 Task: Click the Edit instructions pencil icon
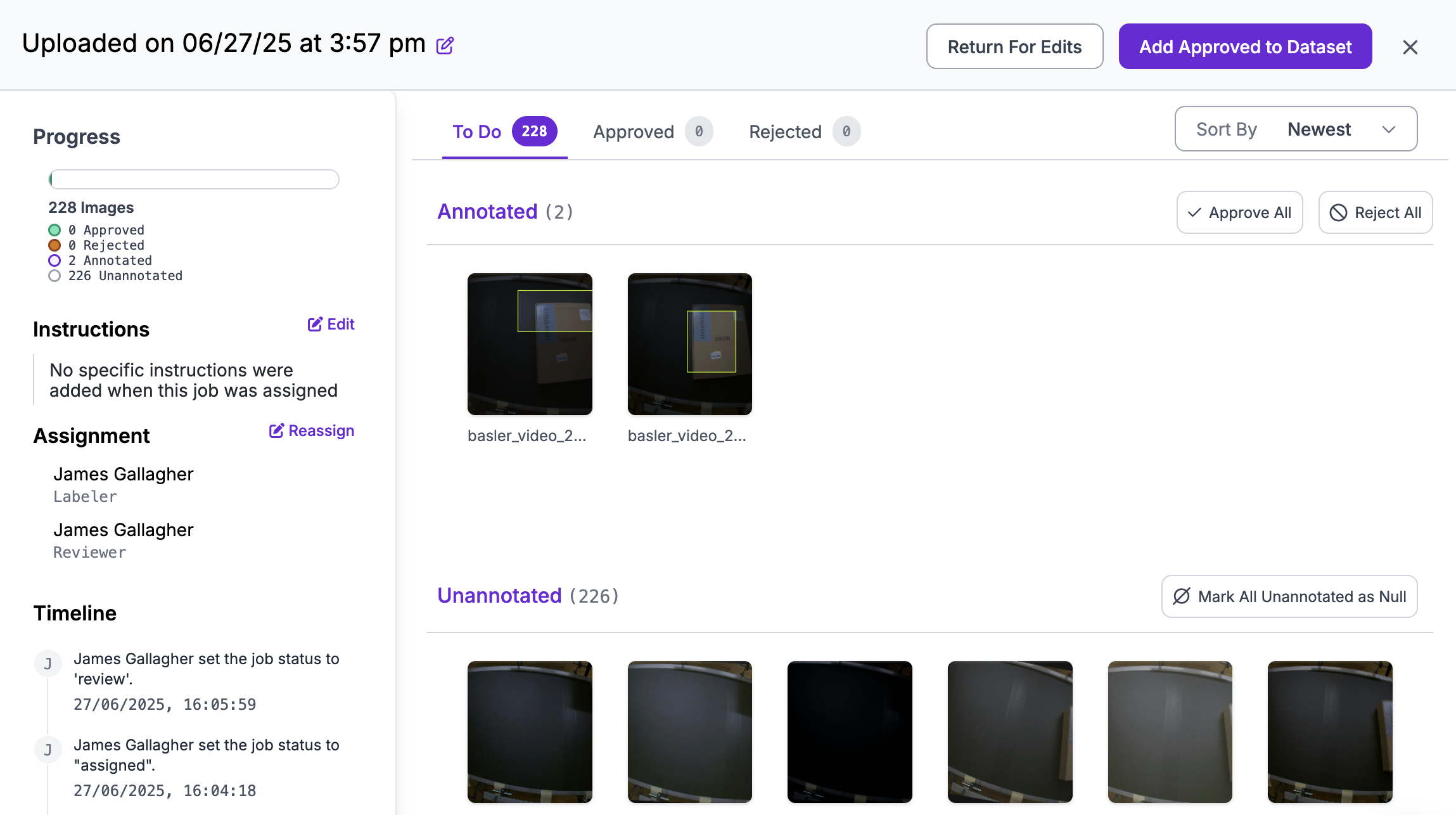[315, 324]
